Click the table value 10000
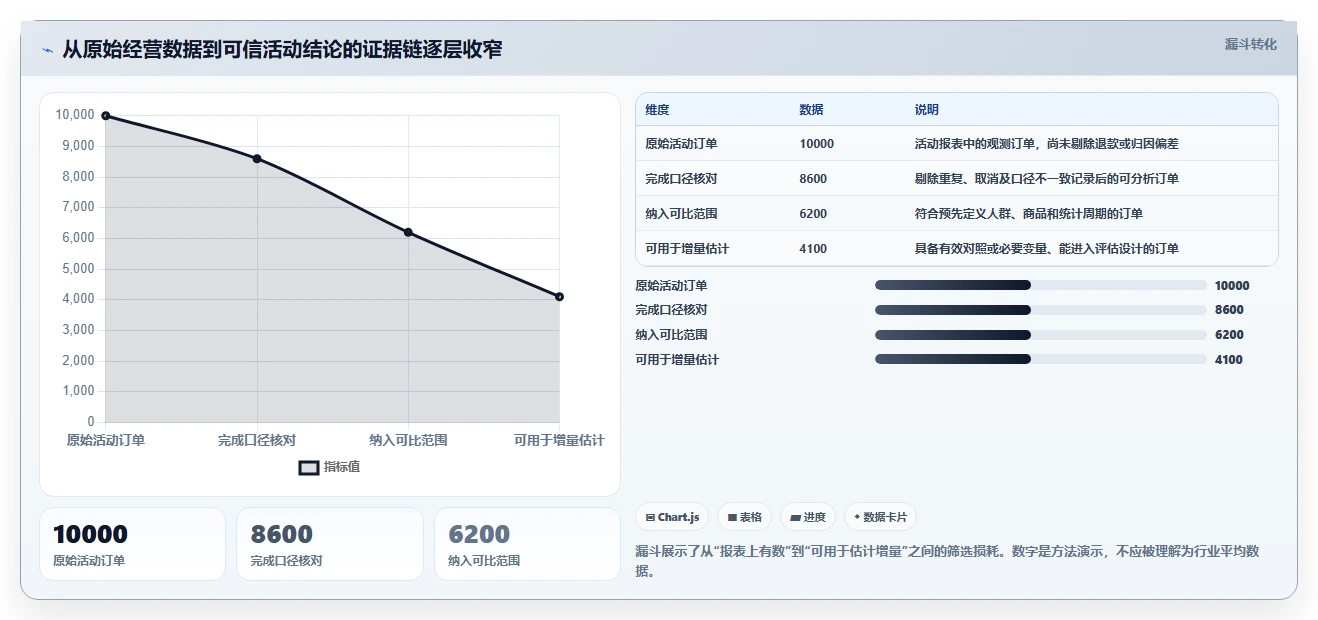This screenshot has width=1318, height=620. [816, 144]
